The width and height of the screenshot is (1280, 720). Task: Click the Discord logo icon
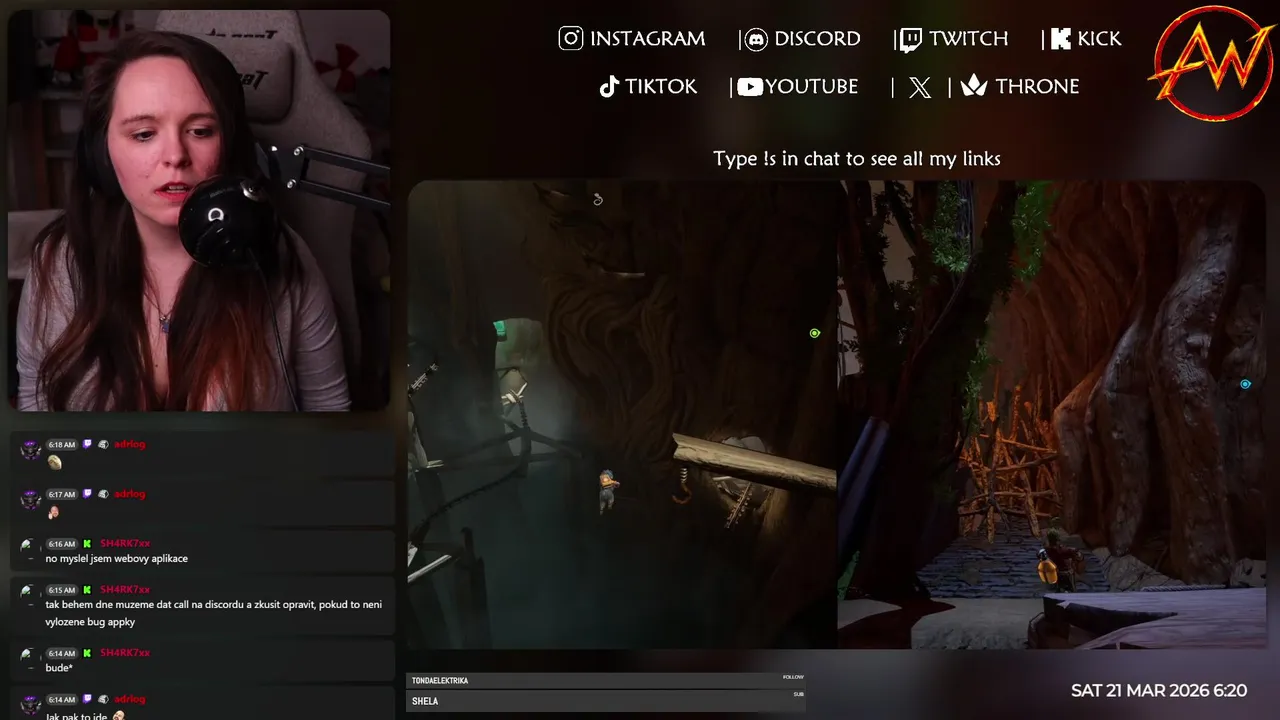point(756,39)
